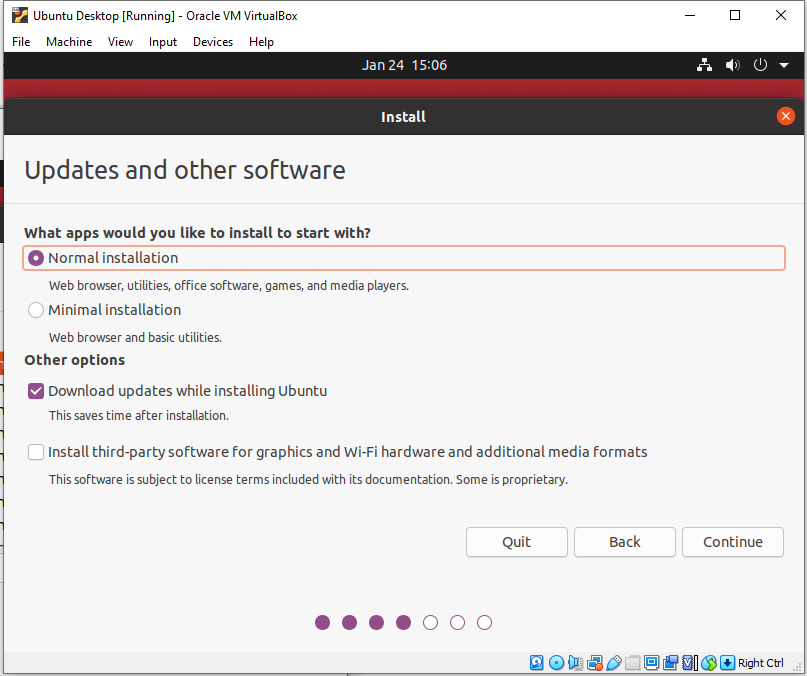Open the Devices menu
The width and height of the screenshot is (807, 676).
[x=213, y=42]
